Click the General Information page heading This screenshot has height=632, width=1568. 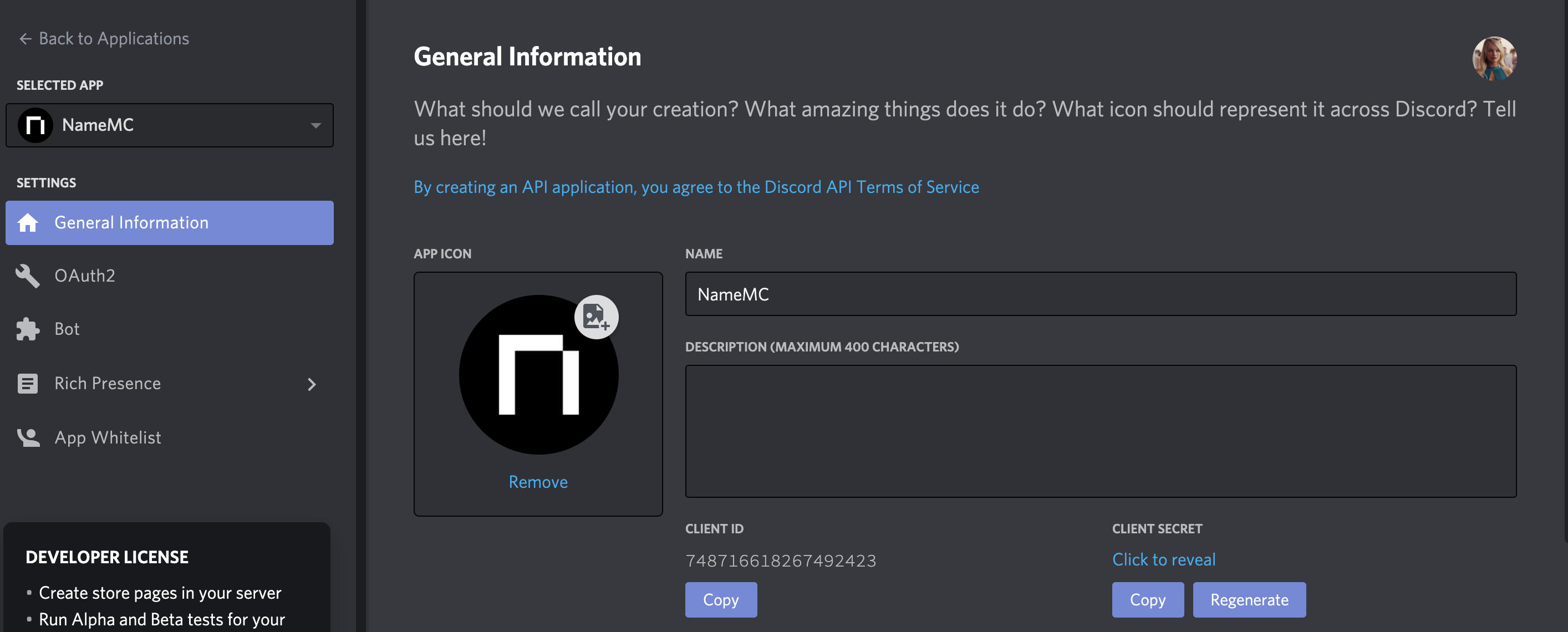coord(527,57)
